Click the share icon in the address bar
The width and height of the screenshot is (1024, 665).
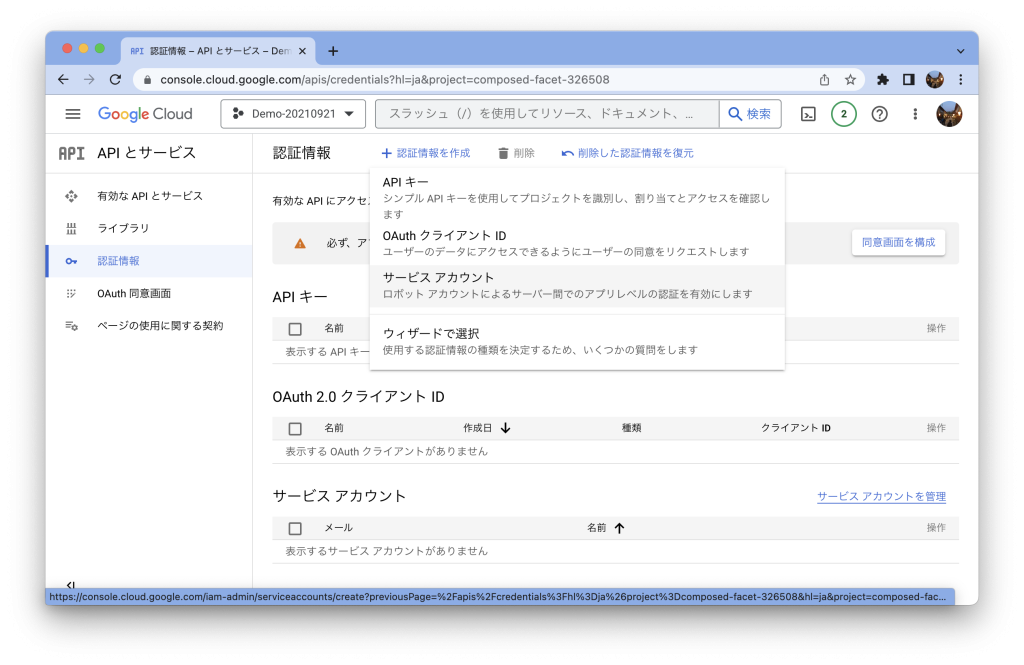click(x=824, y=80)
